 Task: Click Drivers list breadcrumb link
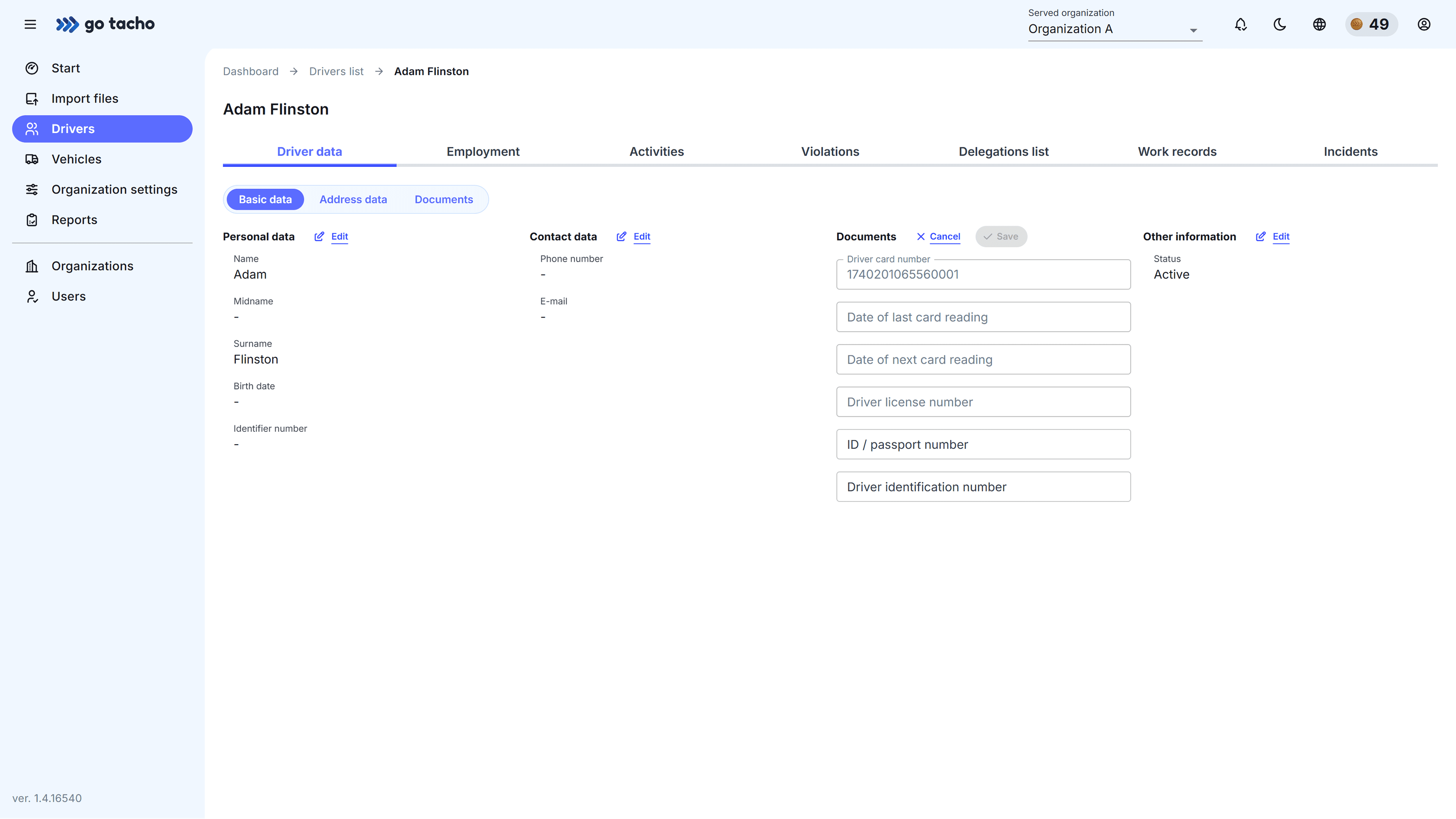[336, 71]
